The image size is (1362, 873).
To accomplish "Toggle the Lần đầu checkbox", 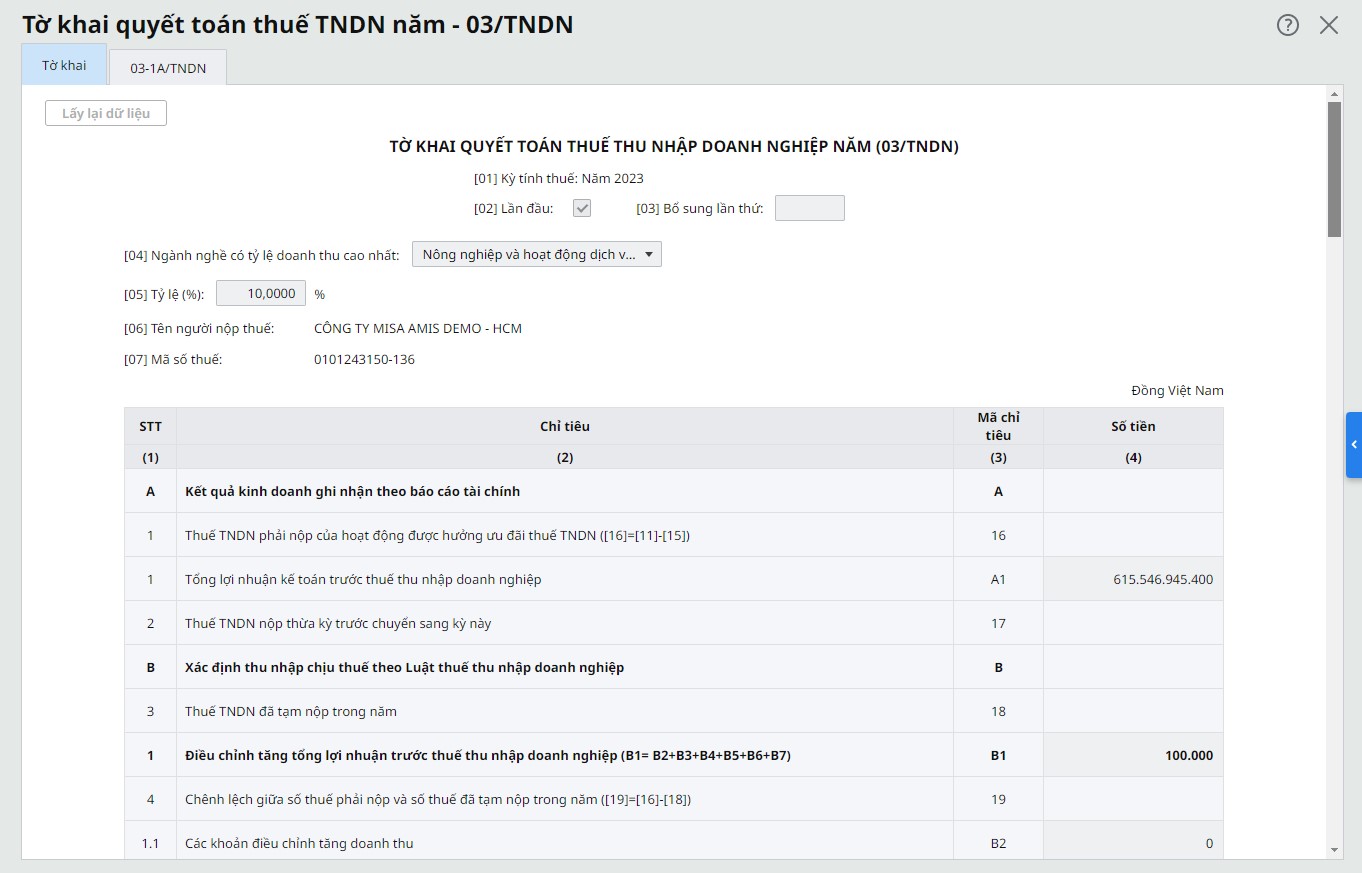I will coord(582,208).
